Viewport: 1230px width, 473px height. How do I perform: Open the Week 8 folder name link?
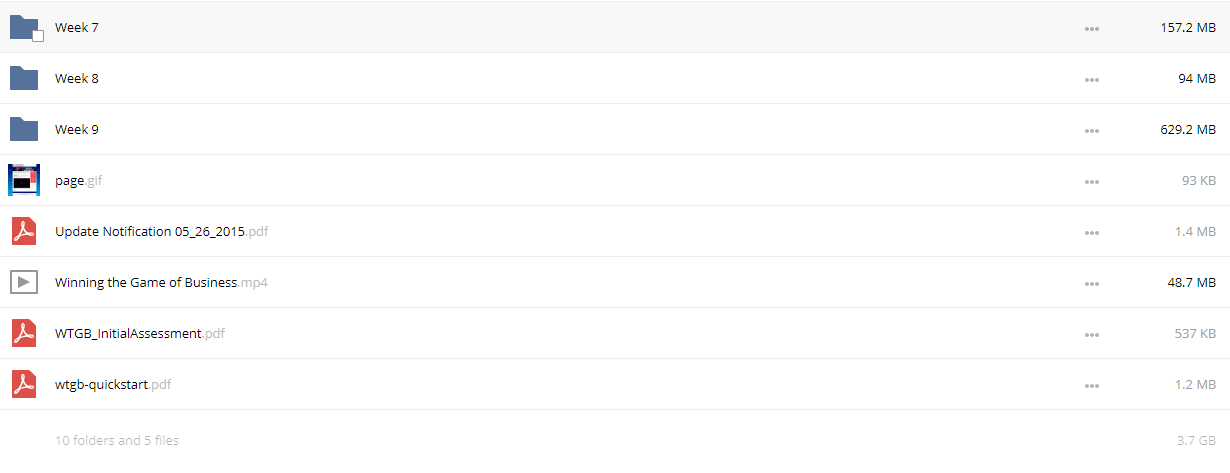click(77, 78)
